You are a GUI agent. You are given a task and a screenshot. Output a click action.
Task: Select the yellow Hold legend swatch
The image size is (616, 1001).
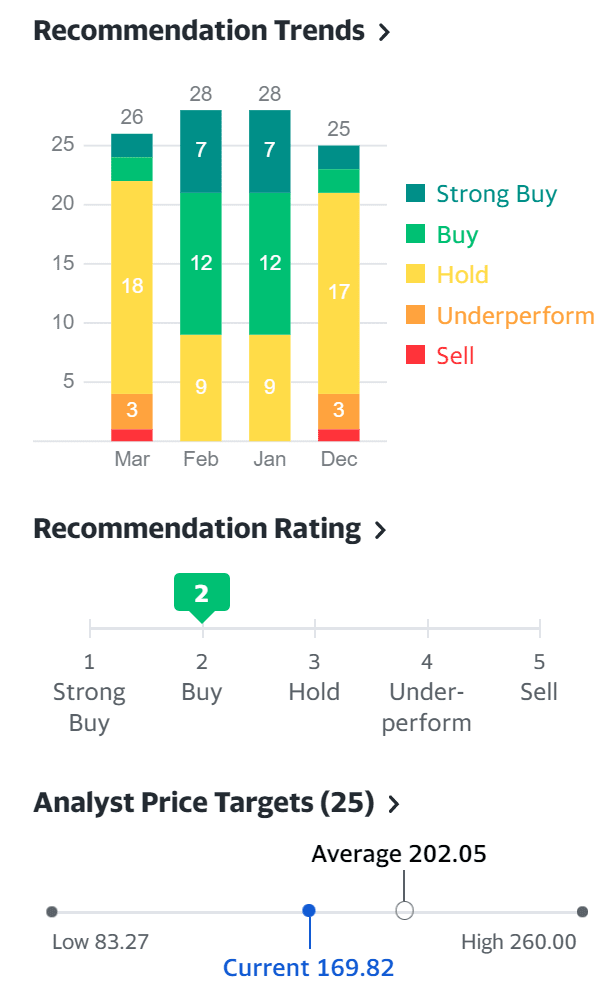[x=416, y=275]
